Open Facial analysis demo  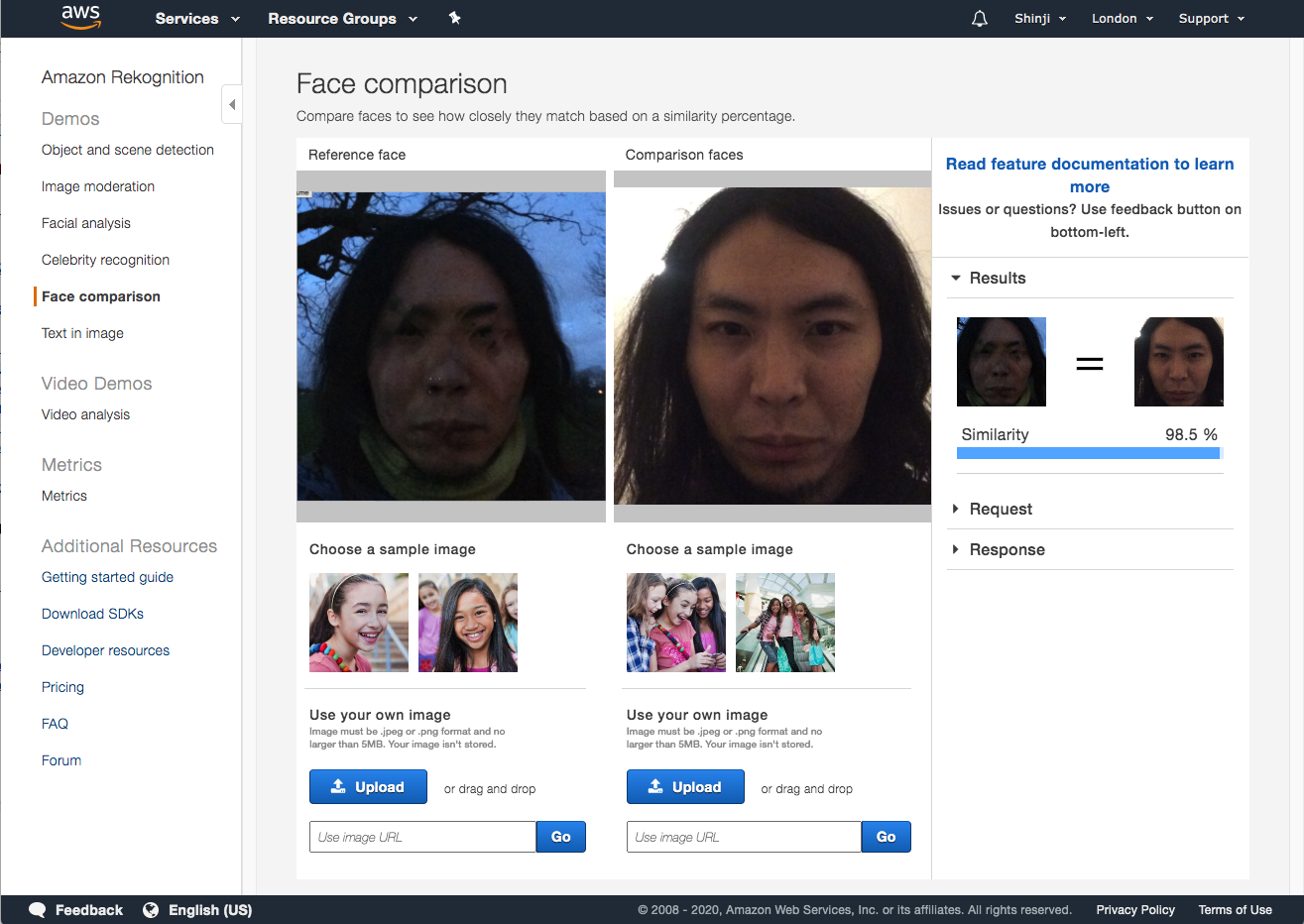click(86, 223)
